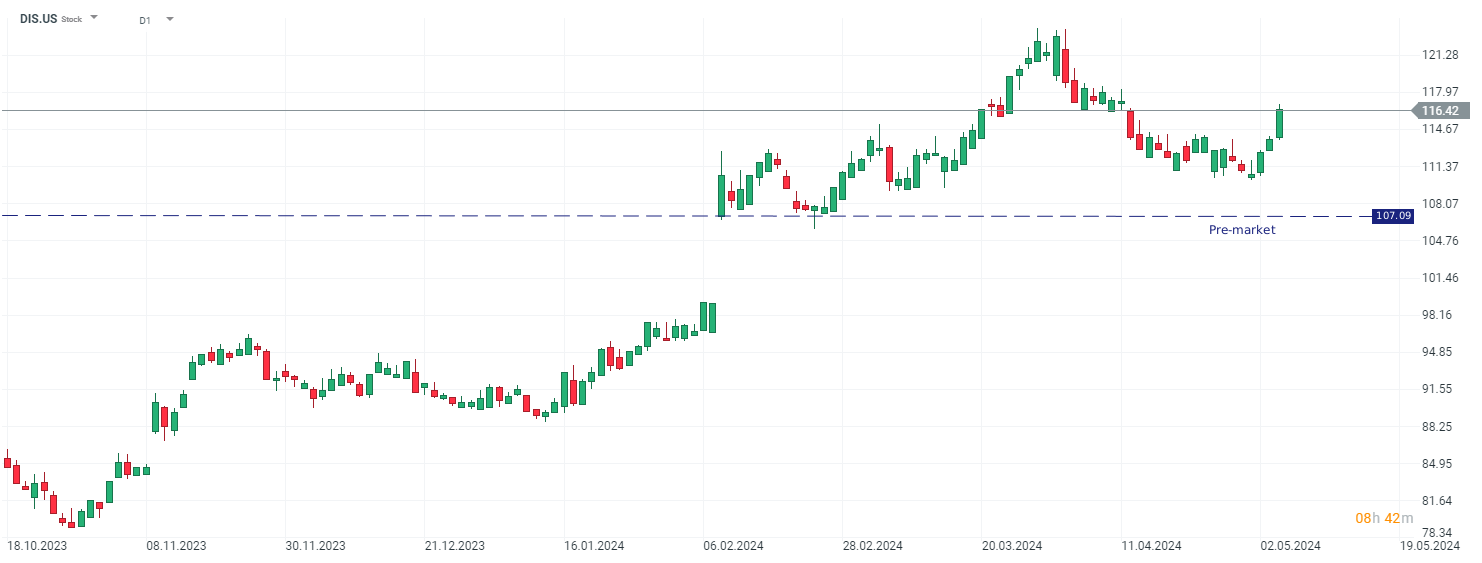The height and width of the screenshot is (563, 1482).
Task: Select the D1 interval label
Action: [145, 20]
